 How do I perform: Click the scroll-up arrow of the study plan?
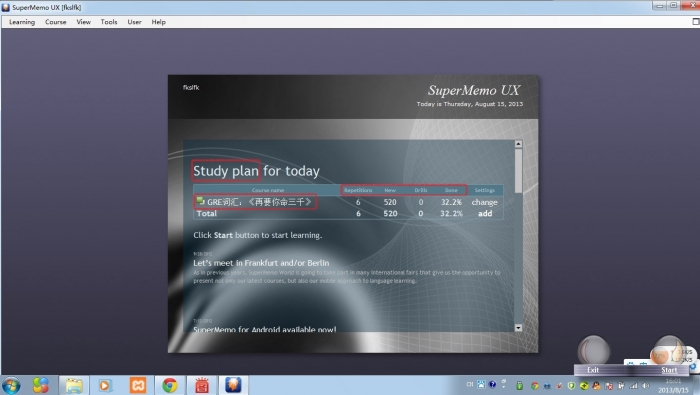518,144
